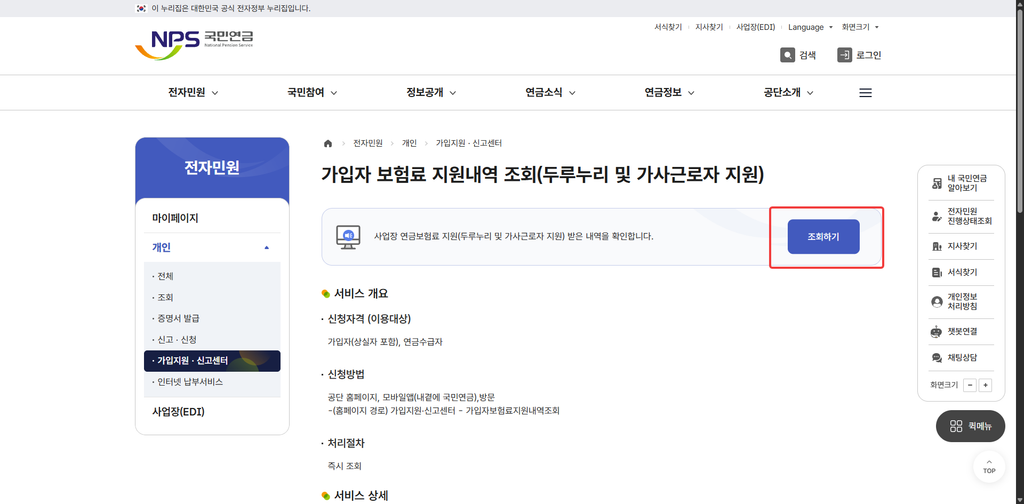Click the search magnifier icon
Image resolution: width=1024 pixels, height=504 pixels.
(788, 55)
